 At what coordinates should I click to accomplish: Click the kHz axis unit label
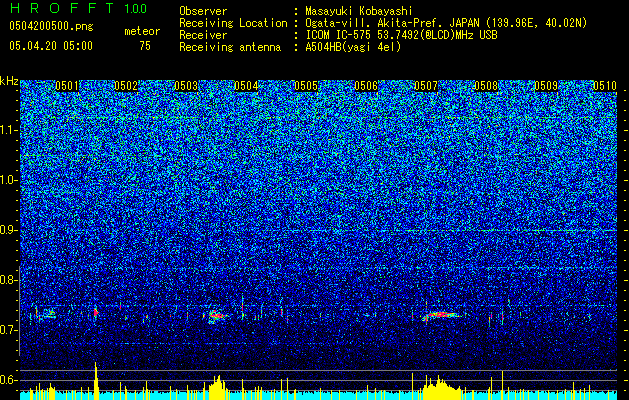9,81
